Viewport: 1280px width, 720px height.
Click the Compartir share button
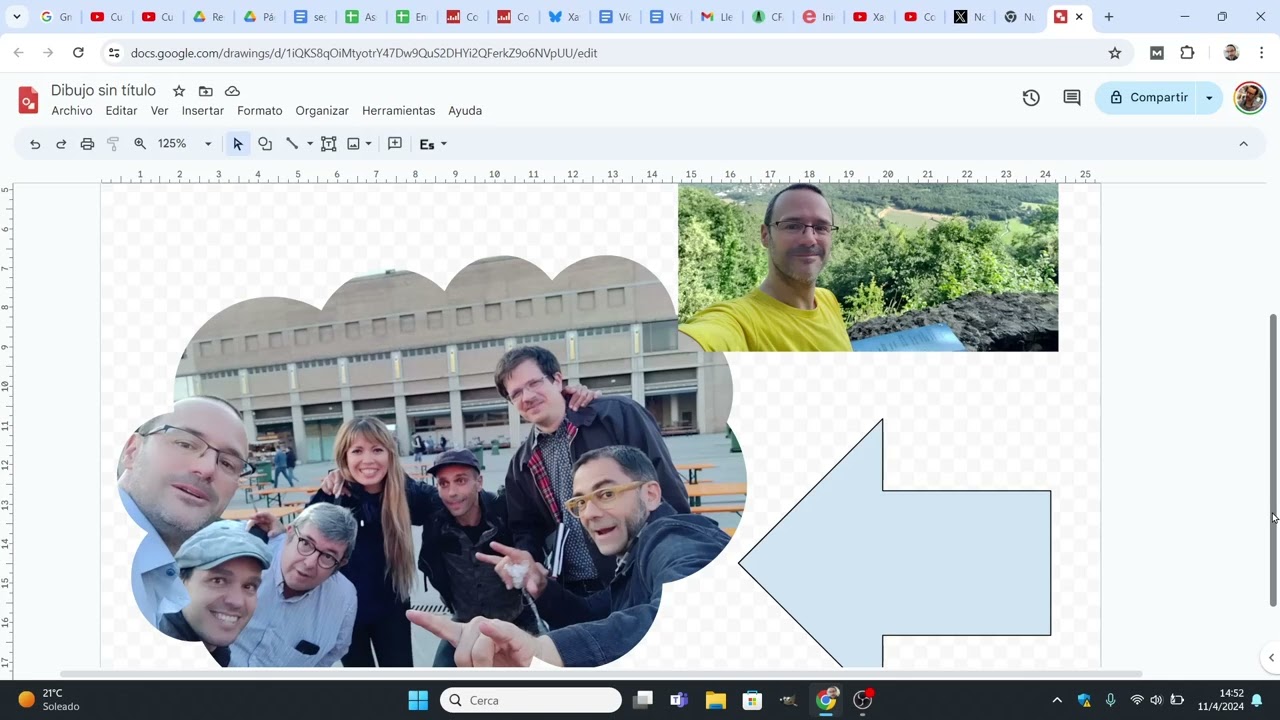1148,98
